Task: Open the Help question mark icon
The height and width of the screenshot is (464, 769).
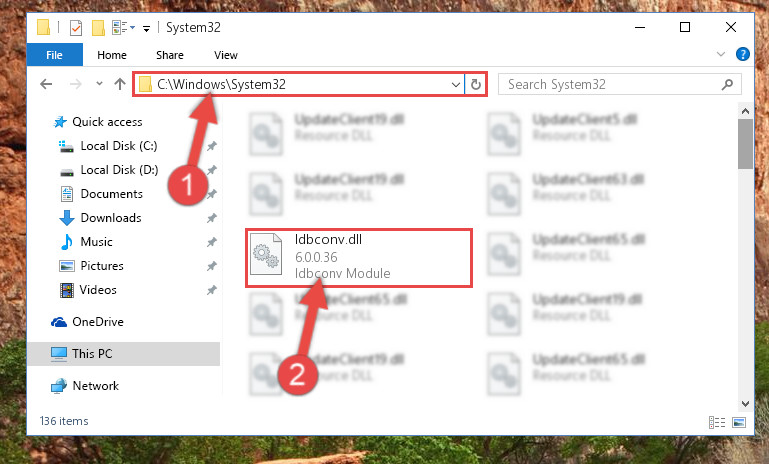Action: point(743,54)
